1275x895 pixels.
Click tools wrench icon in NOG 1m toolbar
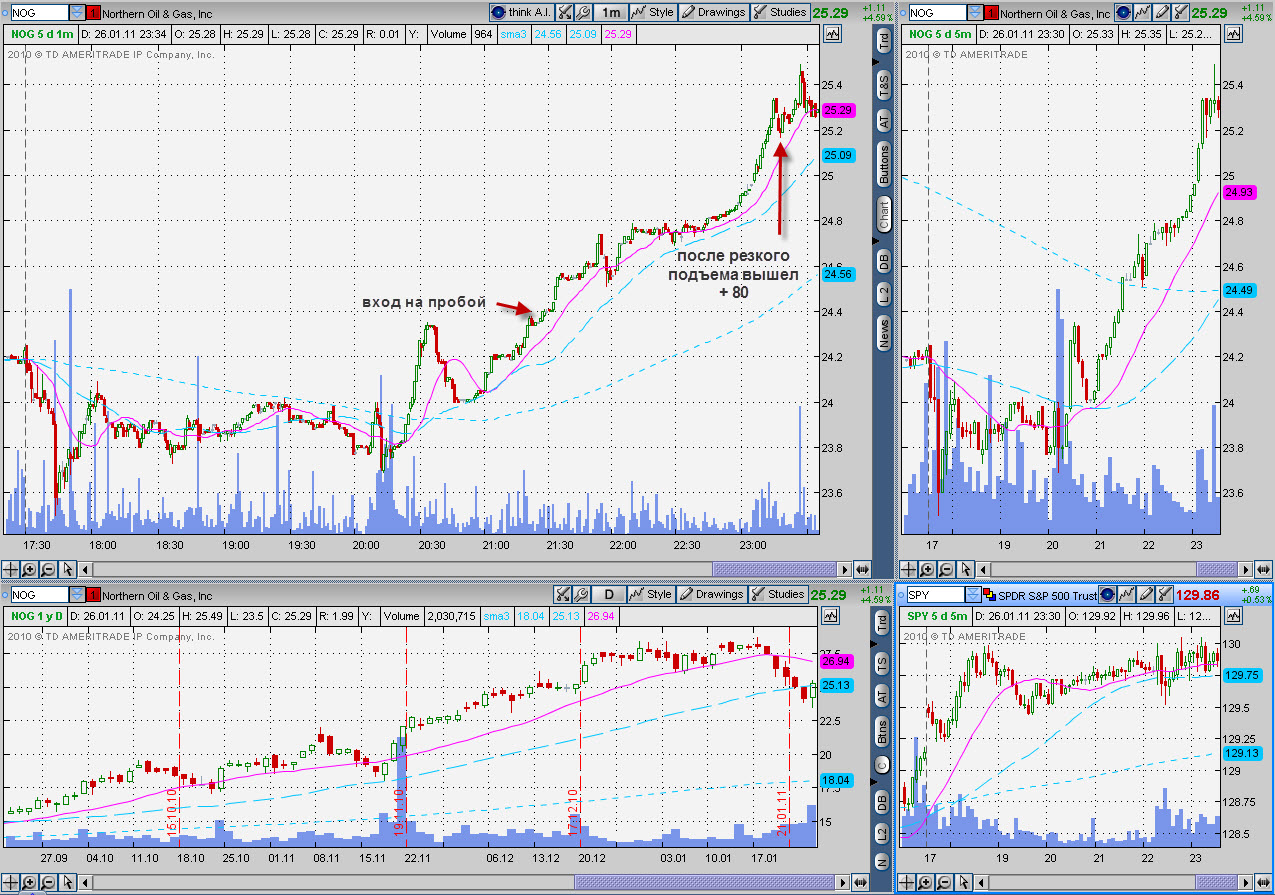pos(564,12)
